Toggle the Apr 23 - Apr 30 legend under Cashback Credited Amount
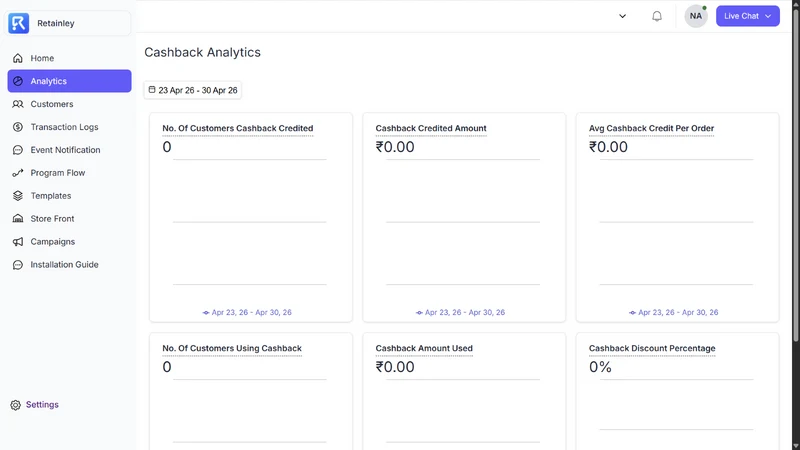Viewport: 800px width, 450px height. [460, 312]
